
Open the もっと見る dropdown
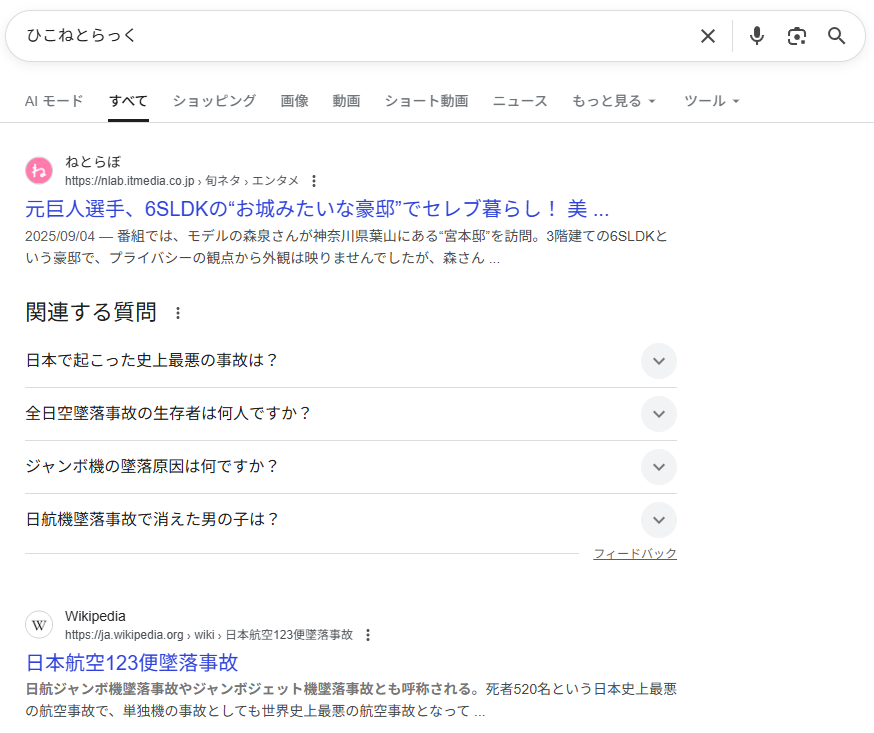613,101
